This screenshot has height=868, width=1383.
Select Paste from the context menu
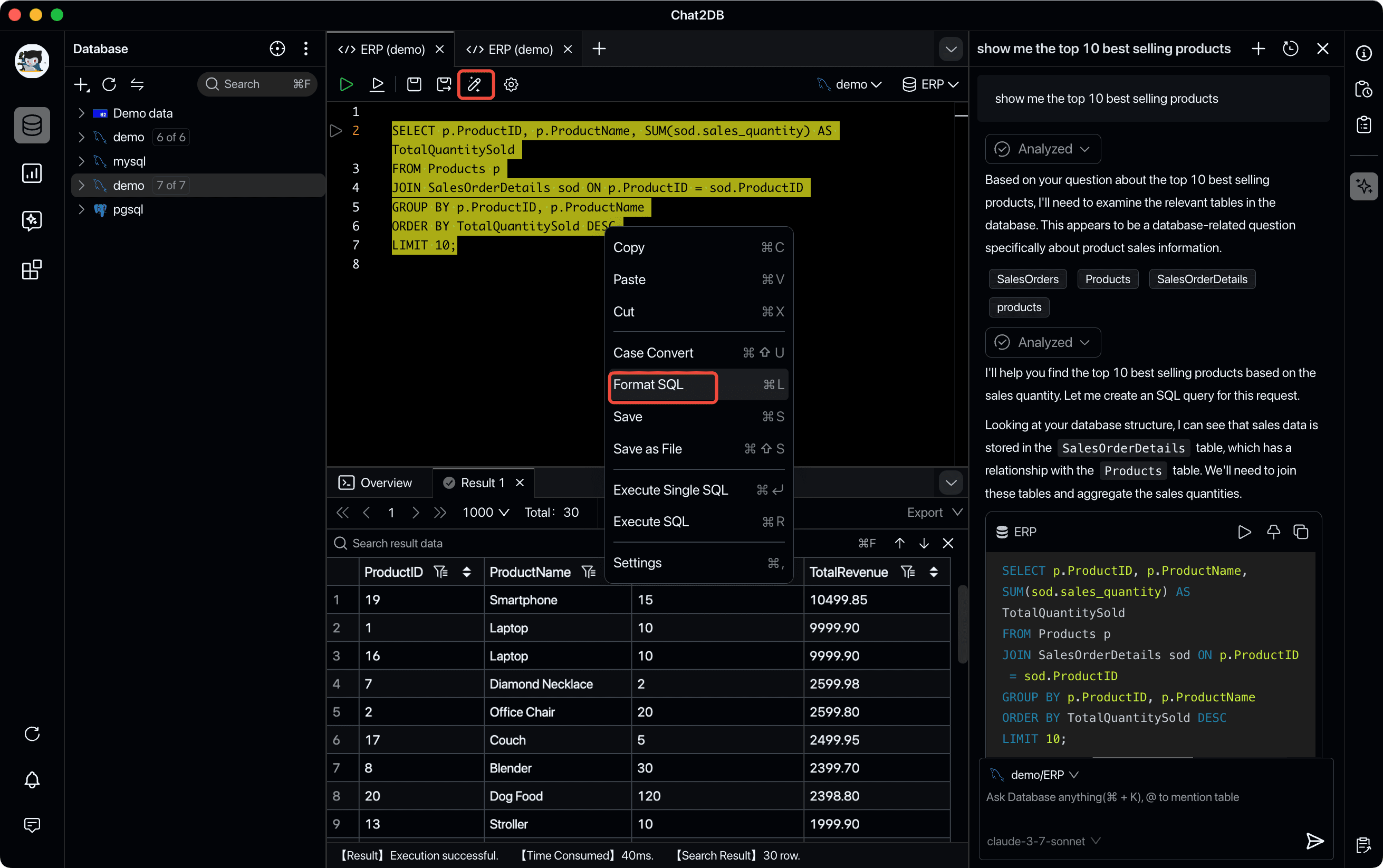pyautogui.click(x=699, y=279)
